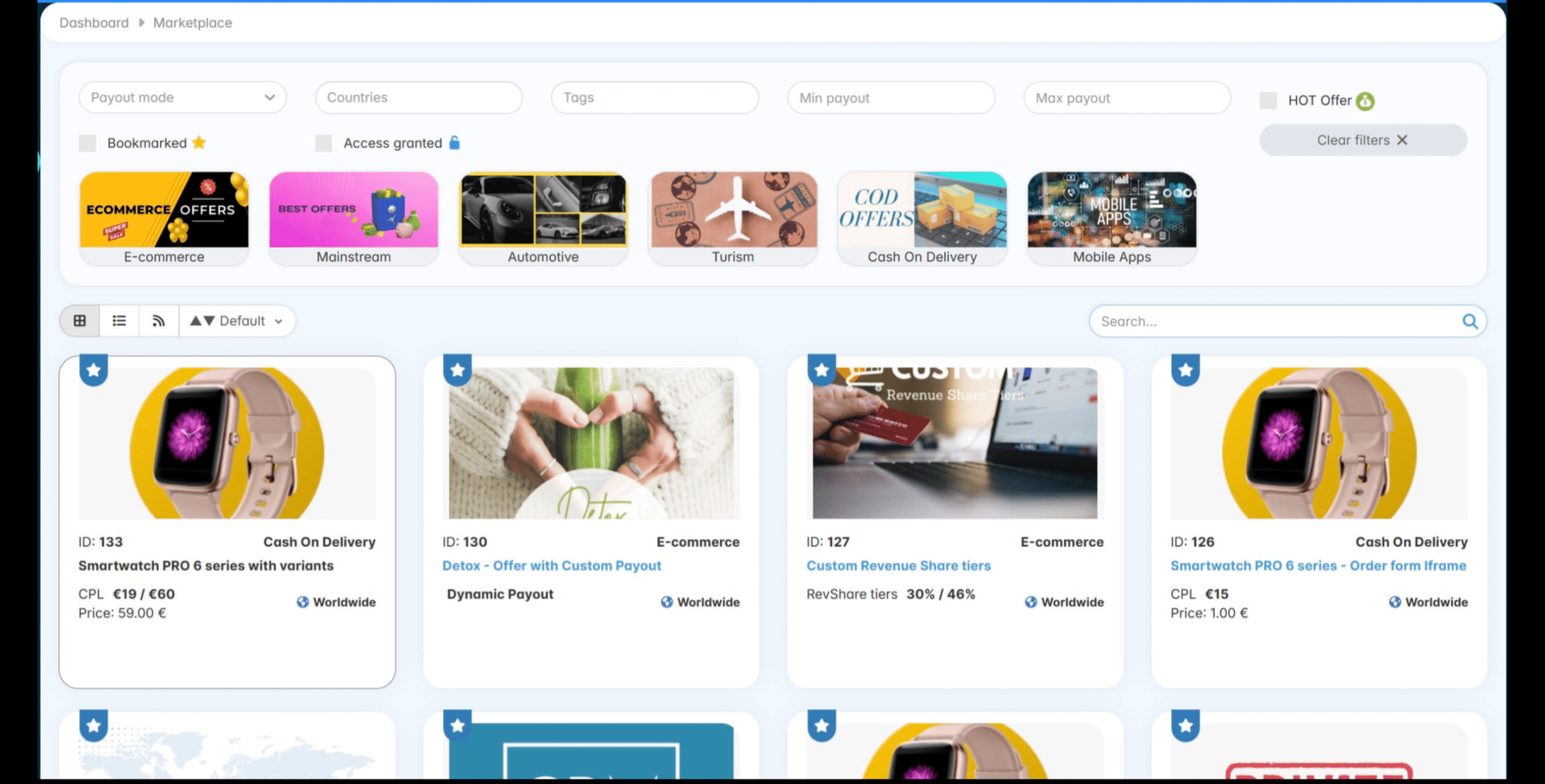This screenshot has width=1545, height=784.
Task: Click 'ID: 130' text
Action: (x=465, y=542)
